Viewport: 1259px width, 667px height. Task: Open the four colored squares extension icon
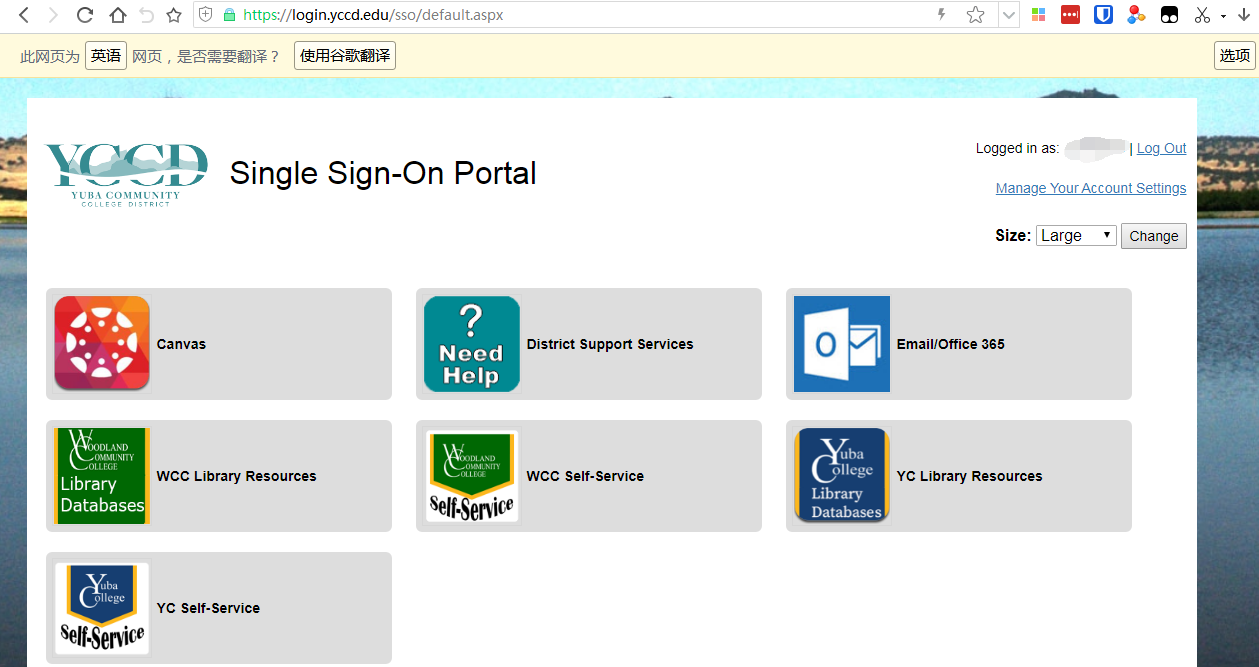pos(1038,15)
